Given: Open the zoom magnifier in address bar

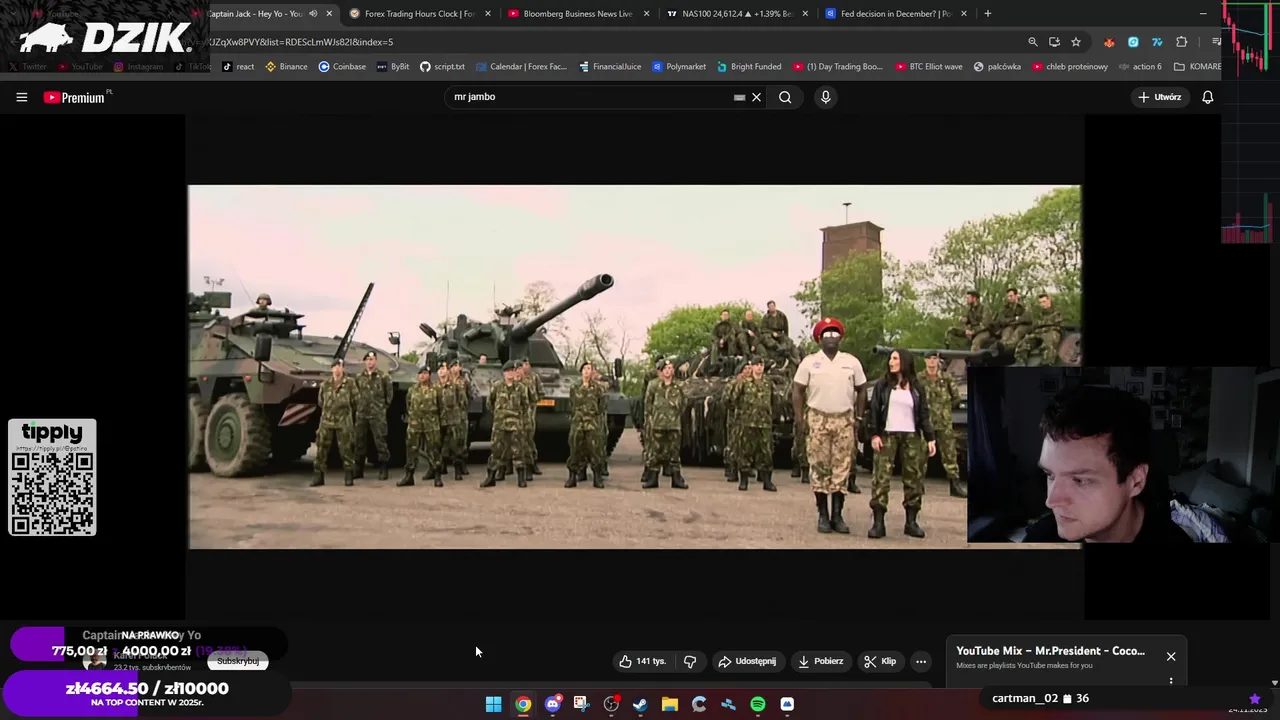Looking at the screenshot, I should coord(1033,42).
